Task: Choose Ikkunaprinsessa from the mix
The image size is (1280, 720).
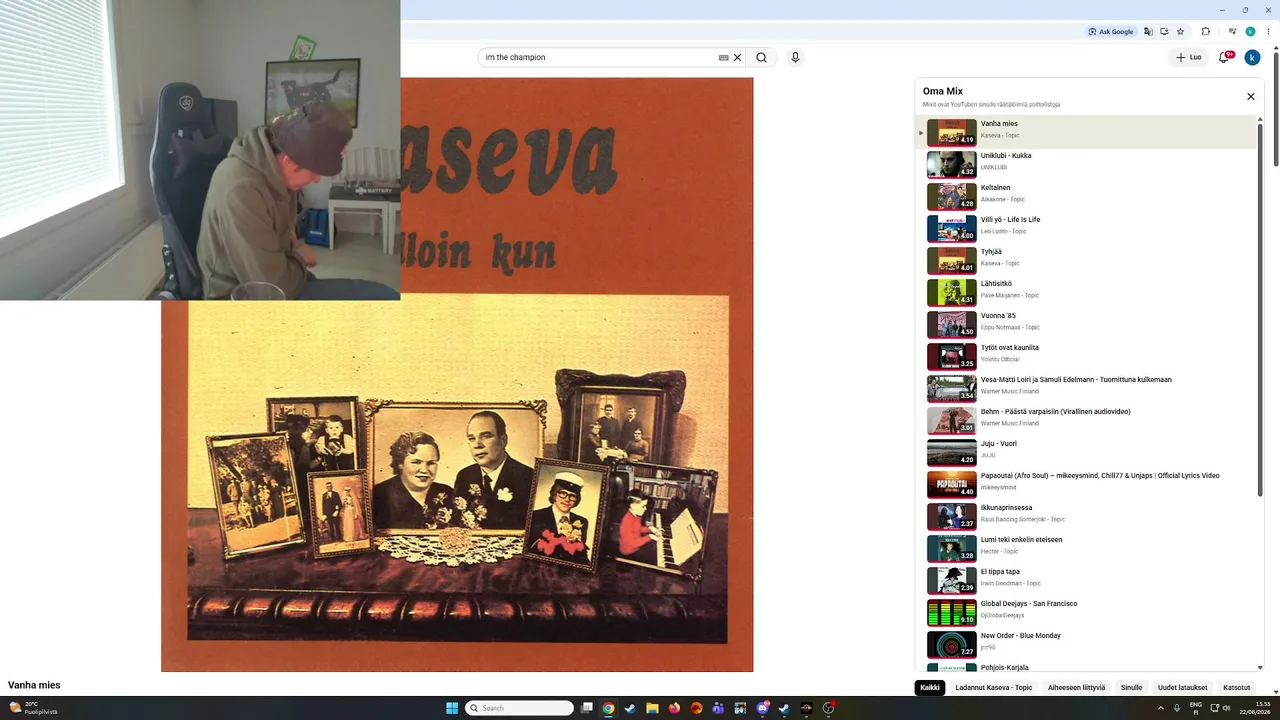Action: pos(1086,517)
